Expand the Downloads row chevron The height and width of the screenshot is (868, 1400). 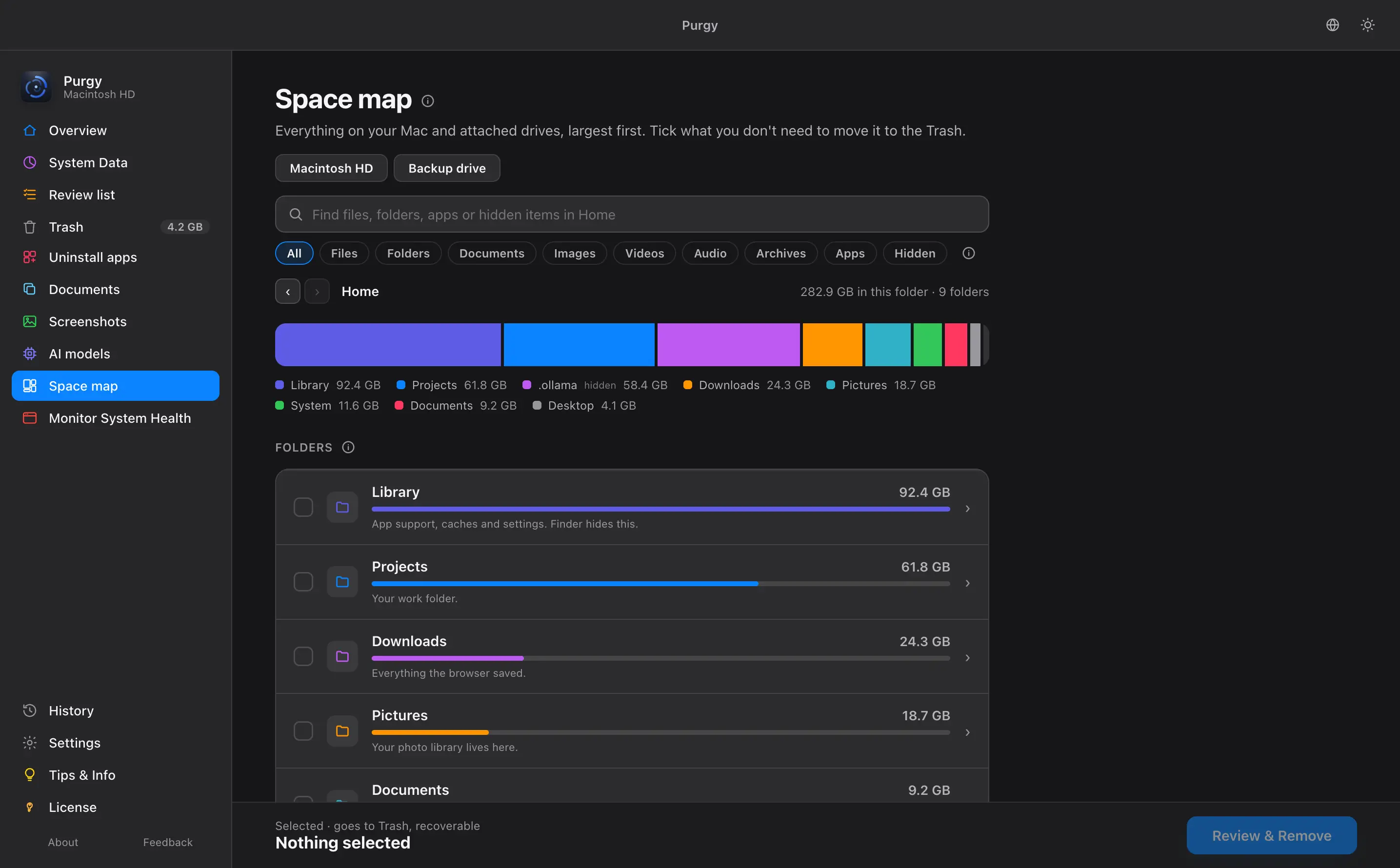968,658
